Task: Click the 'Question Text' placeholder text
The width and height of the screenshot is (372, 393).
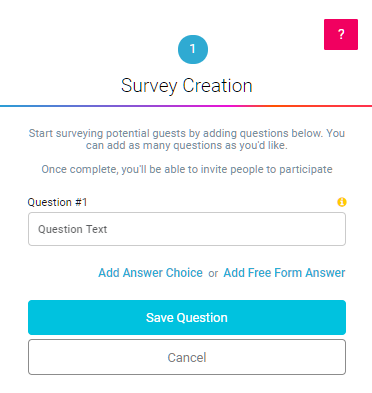Action: click(x=73, y=229)
